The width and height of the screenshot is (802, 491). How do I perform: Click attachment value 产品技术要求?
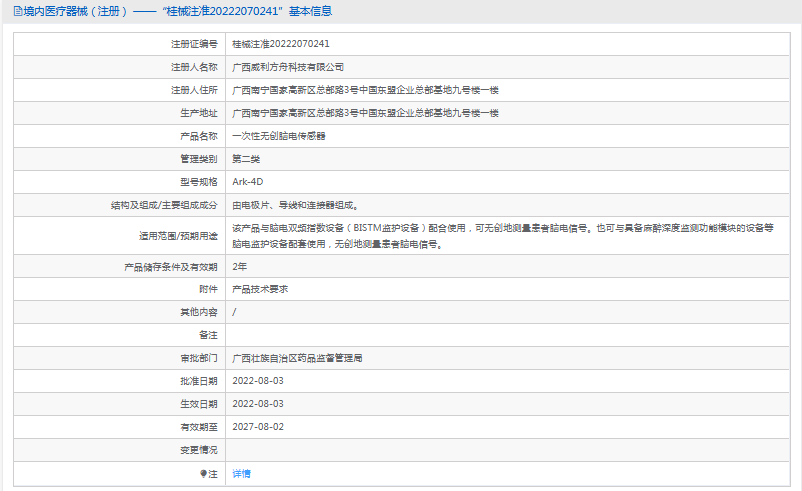pos(260,289)
